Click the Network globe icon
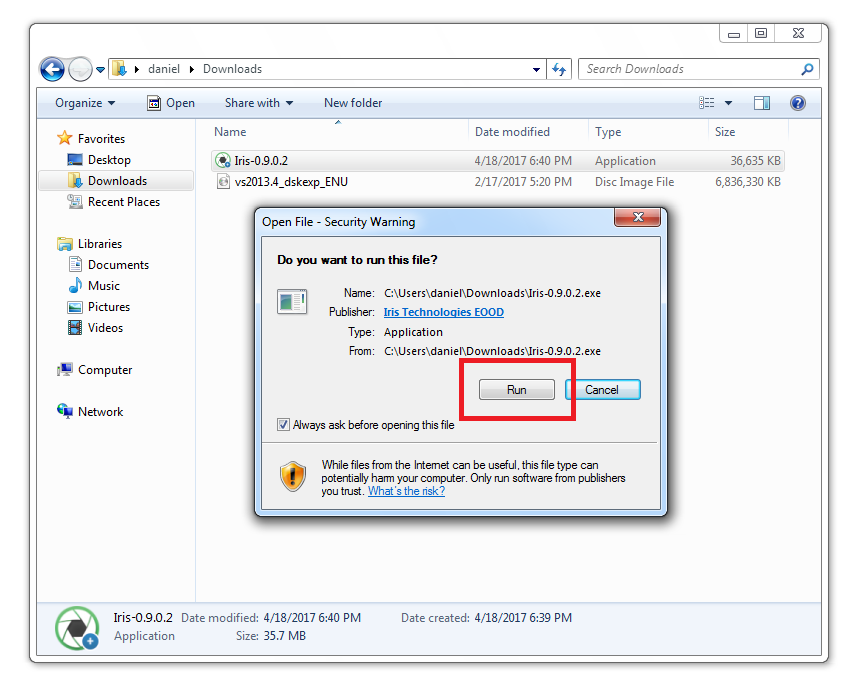Image resolution: width=865 pixels, height=689 pixels. (65, 411)
